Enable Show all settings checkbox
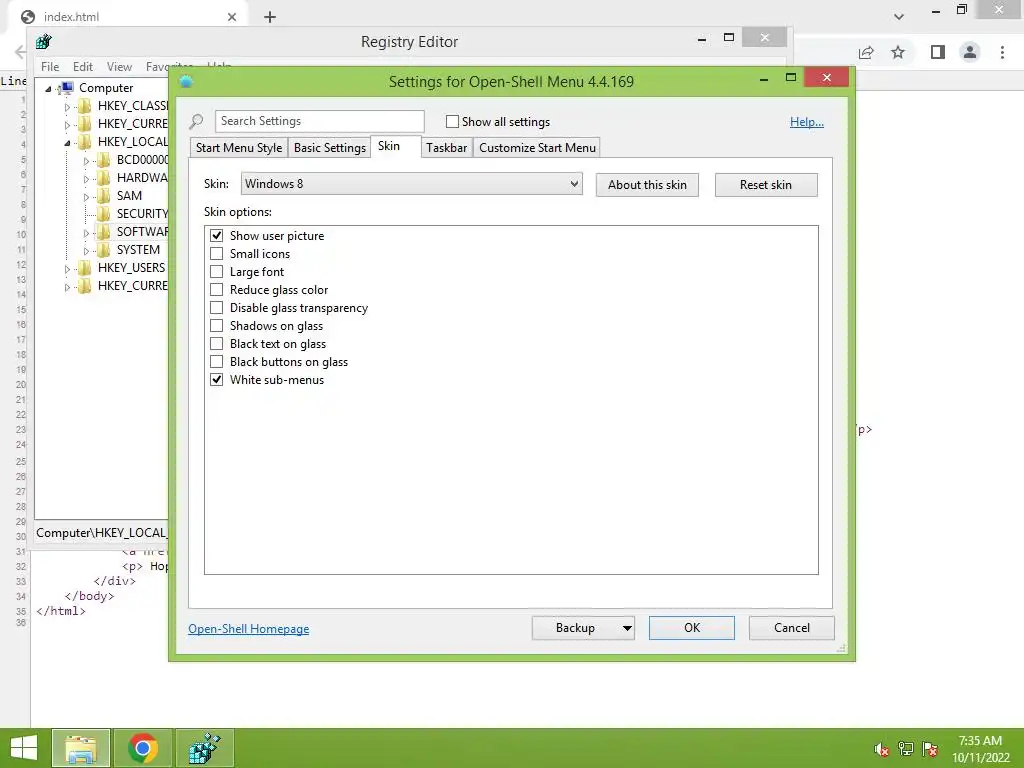The image size is (1024, 768). click(x=452, y=121)
